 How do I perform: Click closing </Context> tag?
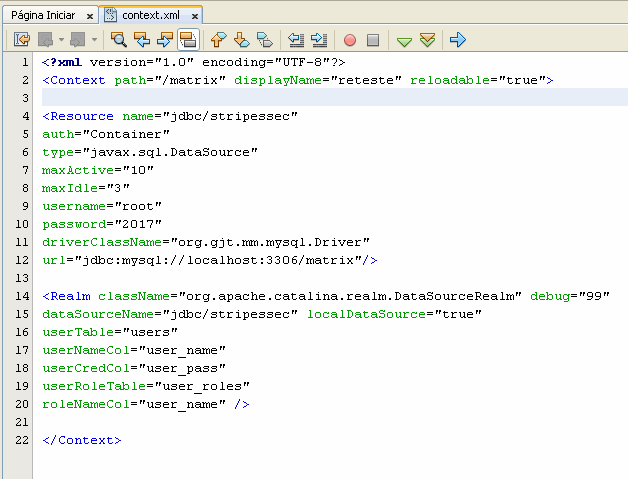point(82,440)
